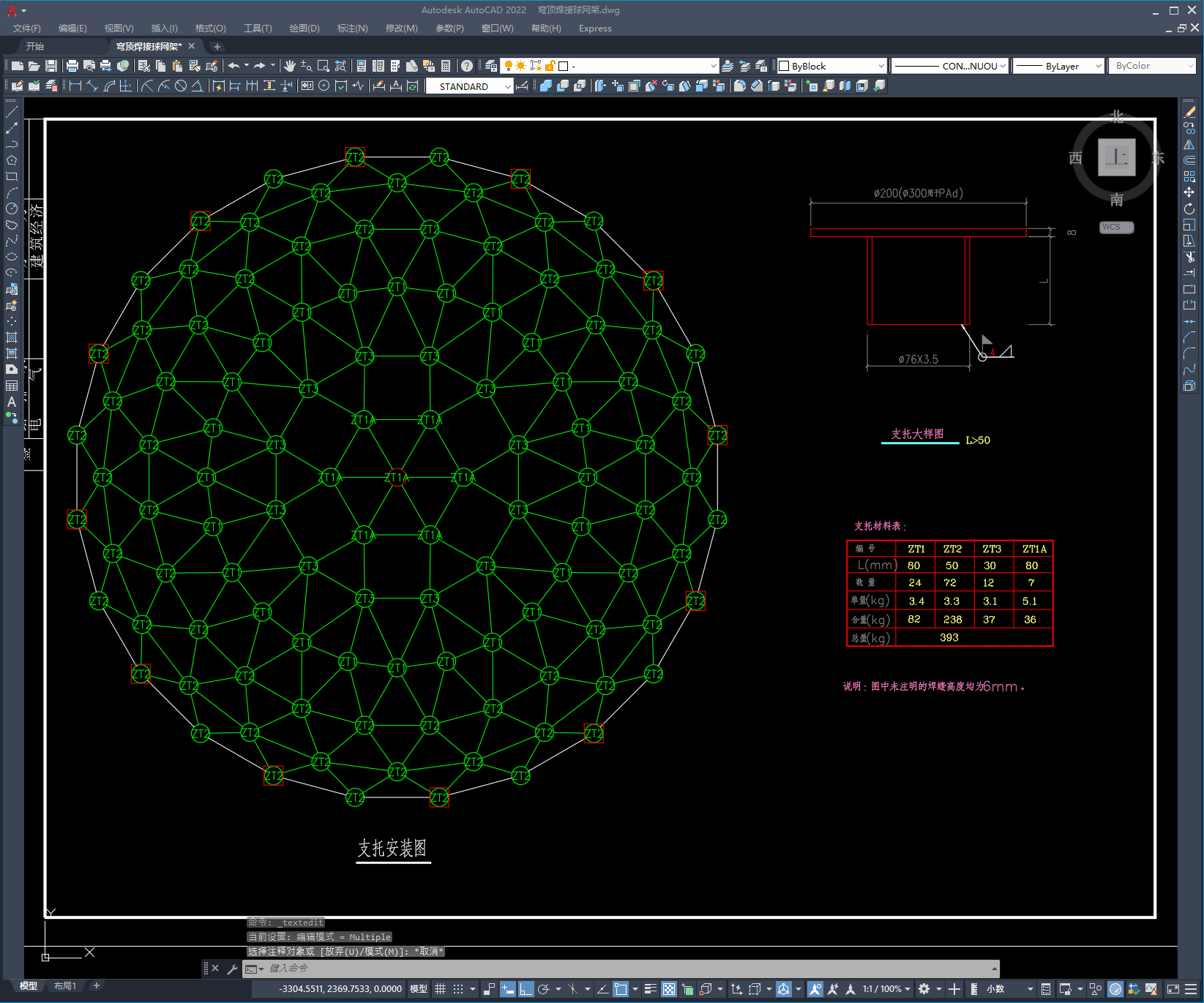Image resolution: width=1204 pixels, height=1003 pixels.
Task: Open the 1:1 / 100% annotation scale dropdown
Action: (x=886, y=989)
